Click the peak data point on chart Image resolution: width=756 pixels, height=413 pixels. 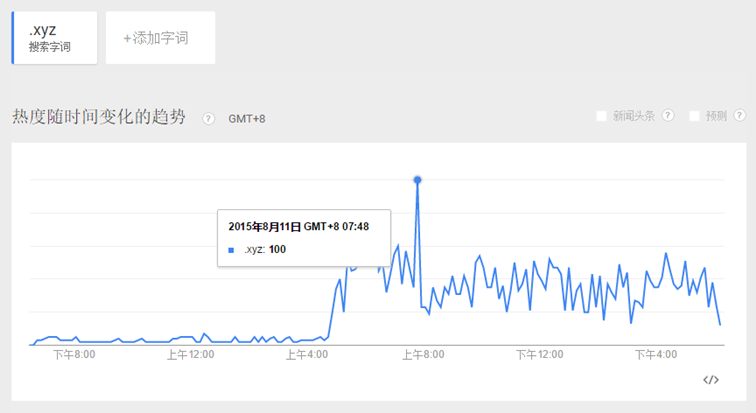click(x=417, y=180)
